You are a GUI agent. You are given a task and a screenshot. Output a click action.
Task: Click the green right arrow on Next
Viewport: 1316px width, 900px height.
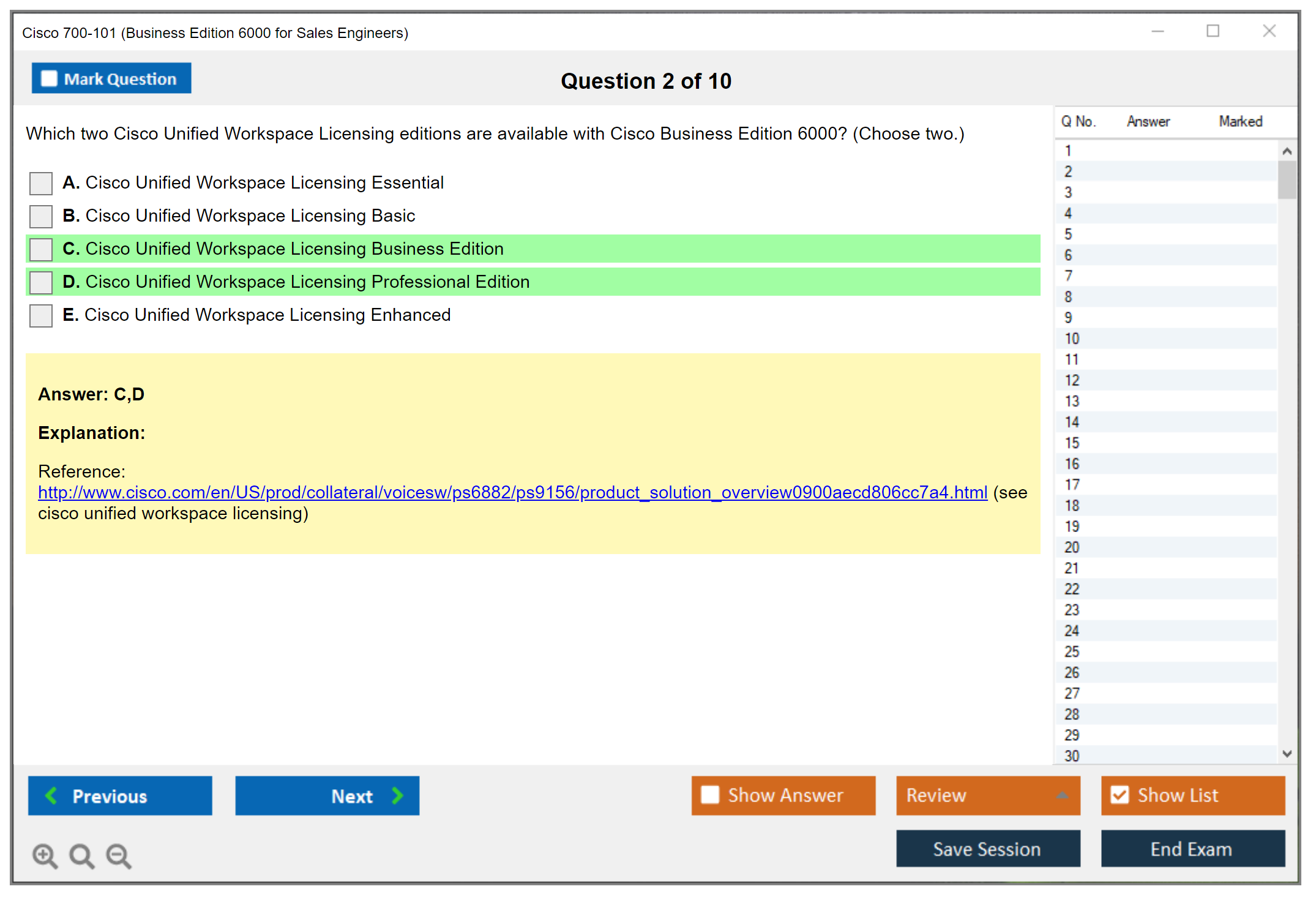coord(397,795)
